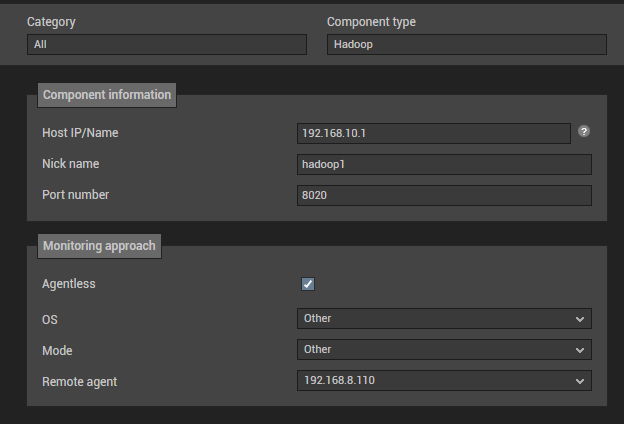Click the chevron arrow on Mode dropdown
The height and width of the screenshot is (424, 624).
[580, 350]
